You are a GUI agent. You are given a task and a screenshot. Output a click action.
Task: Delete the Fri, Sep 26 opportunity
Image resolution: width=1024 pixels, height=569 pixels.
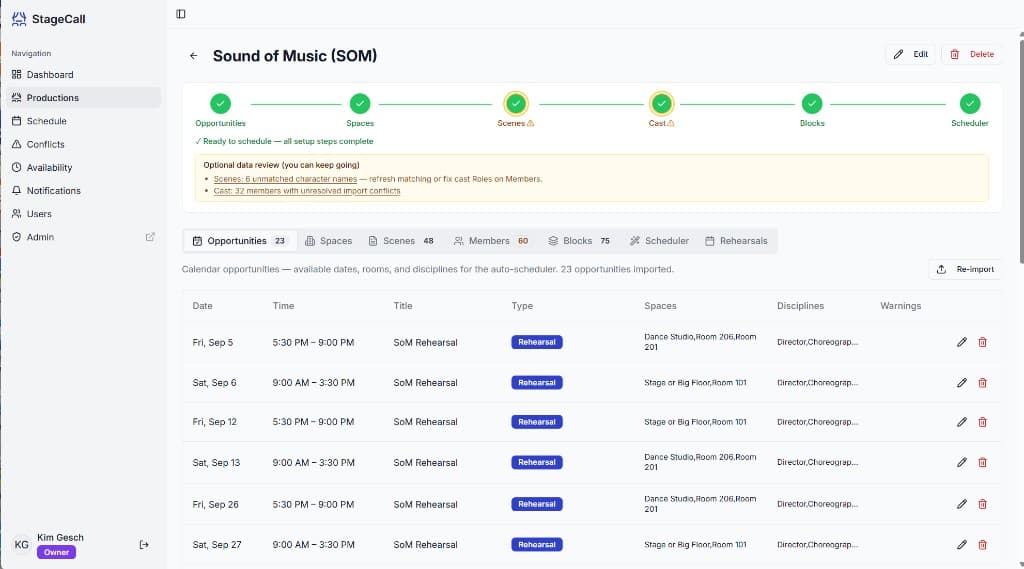pos(982,504)
